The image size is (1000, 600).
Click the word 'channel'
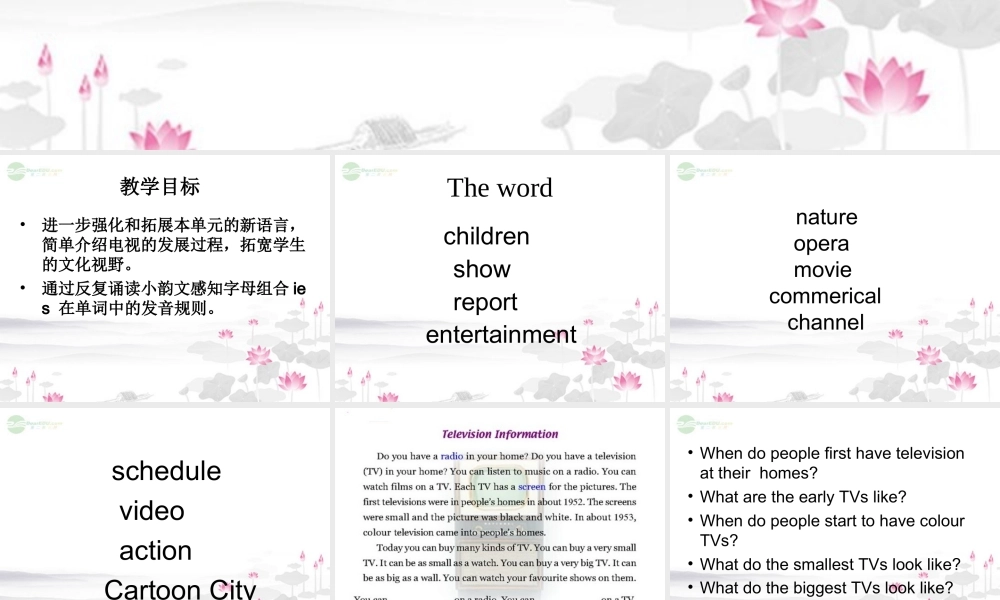tap(825, 322)
